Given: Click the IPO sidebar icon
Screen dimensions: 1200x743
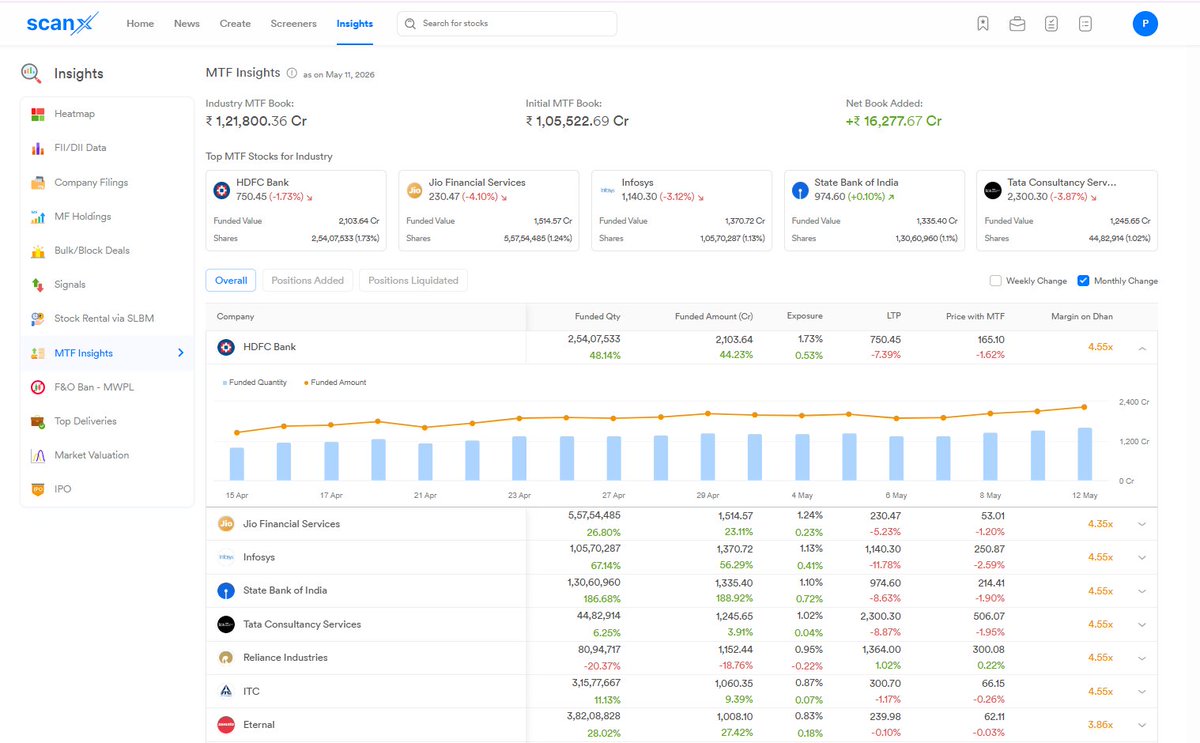Looking at the screenshot, I should pyautogui.click(x=38, y=489).
